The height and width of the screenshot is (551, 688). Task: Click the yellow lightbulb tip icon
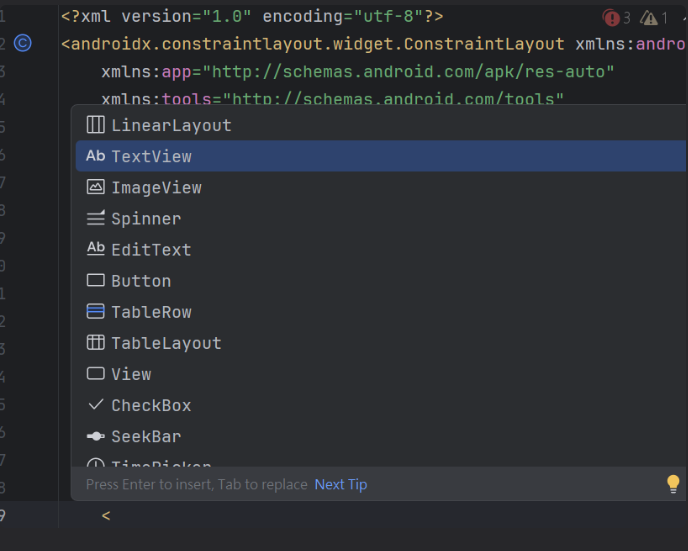pyautogui.click(x=673, y=484)
